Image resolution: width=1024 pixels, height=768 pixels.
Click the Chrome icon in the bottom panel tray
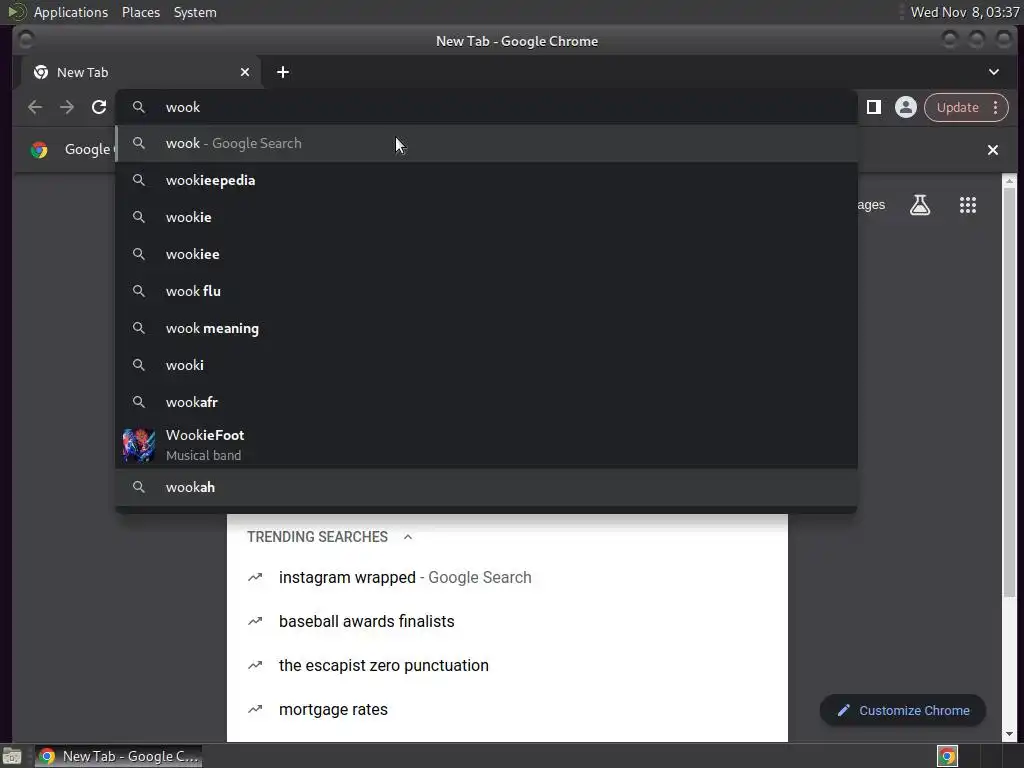(x=947, y=756)
